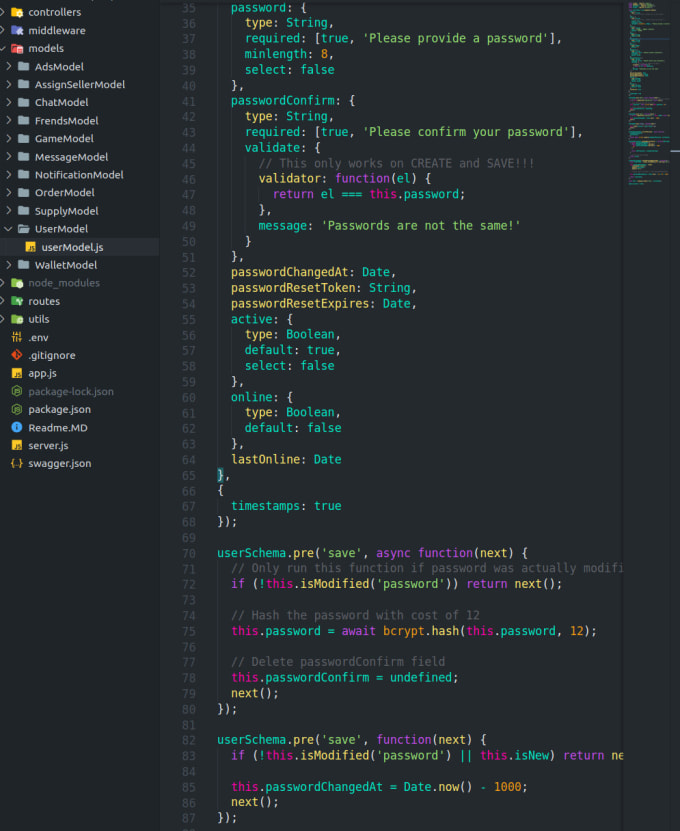Image resolution: width=680 pixels, height=831 pixels.
Task: Click the middleware folder icon
Action: (x=17, y=30)
